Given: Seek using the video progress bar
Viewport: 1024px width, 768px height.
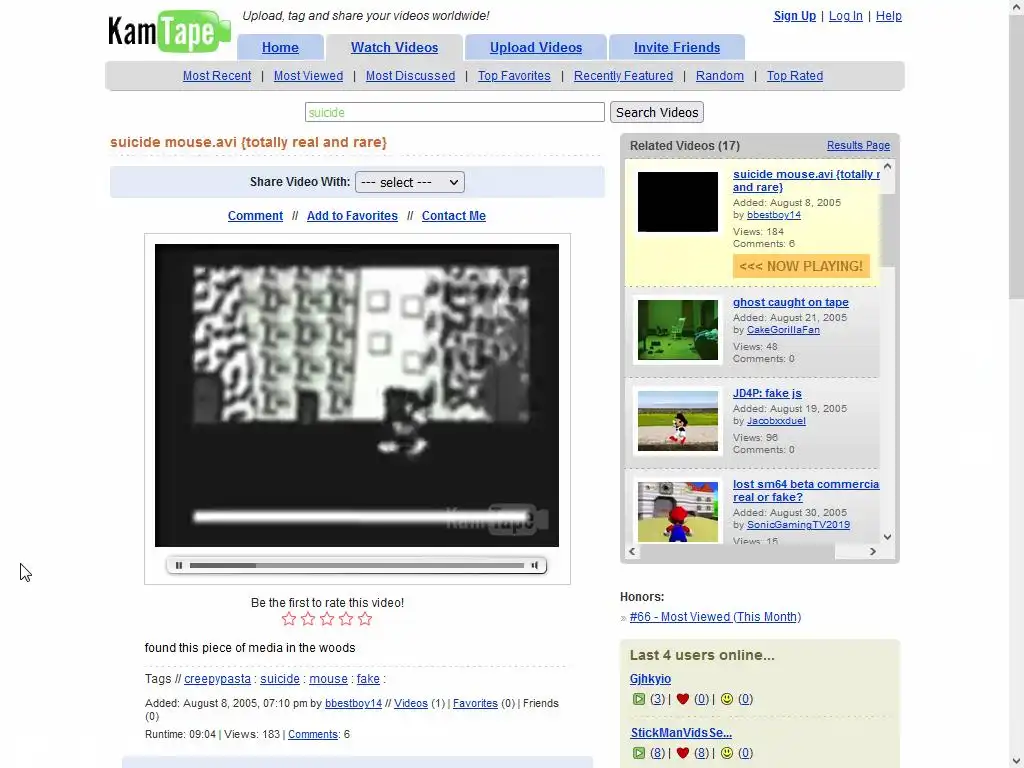Looking at the screenshot, I should click(x=357, y=566).
